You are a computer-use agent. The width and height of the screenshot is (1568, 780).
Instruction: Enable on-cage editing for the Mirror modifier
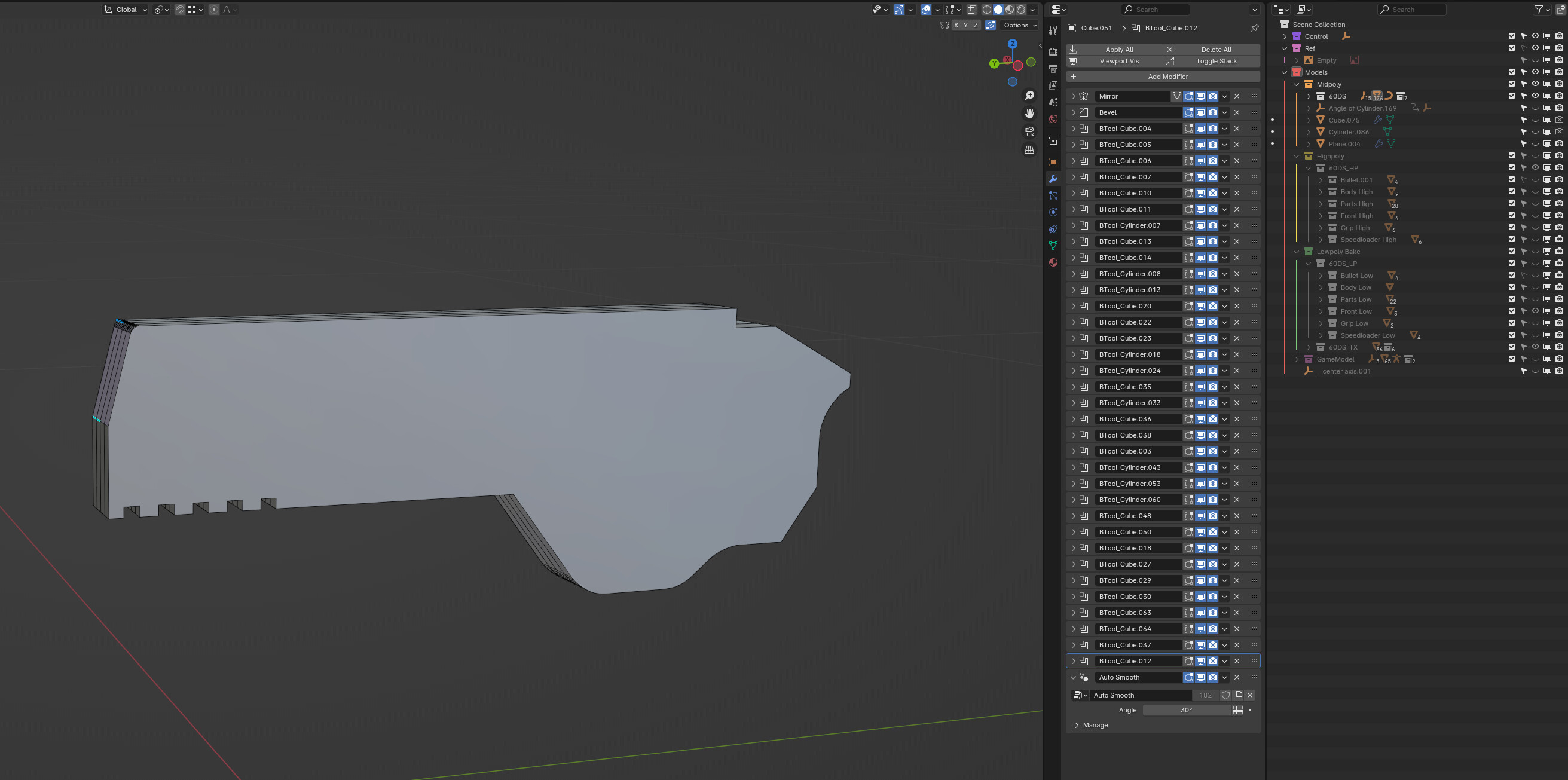[x=1176, y=96]
